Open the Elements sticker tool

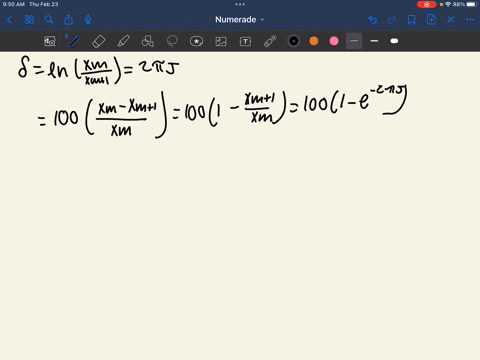pos(196,41)
